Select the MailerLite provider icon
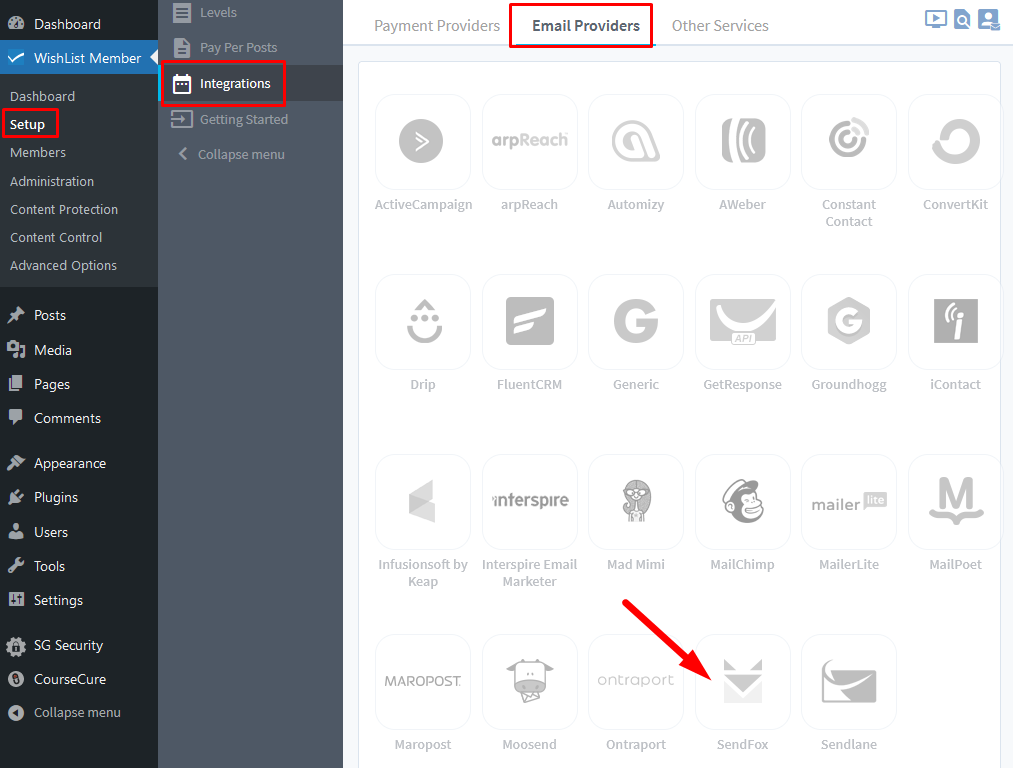This screenshot has height=768, width=1013. 849,502
